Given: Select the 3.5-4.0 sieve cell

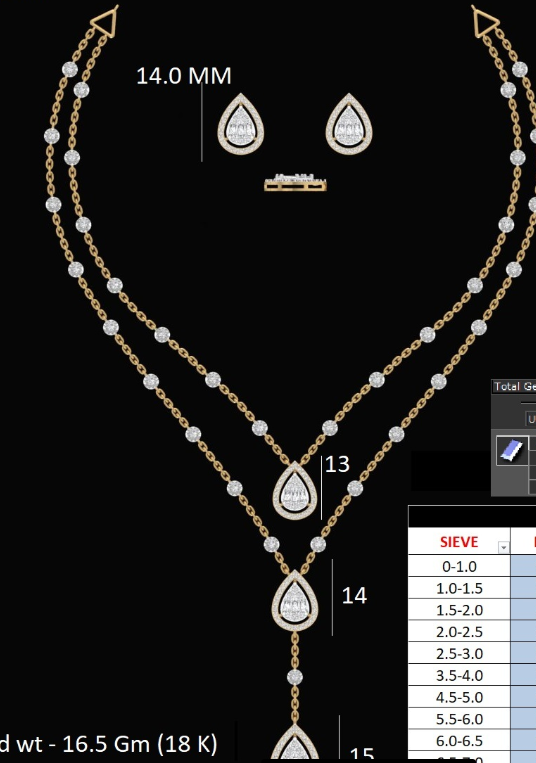Looking at the screenshot, I should 459,675.
